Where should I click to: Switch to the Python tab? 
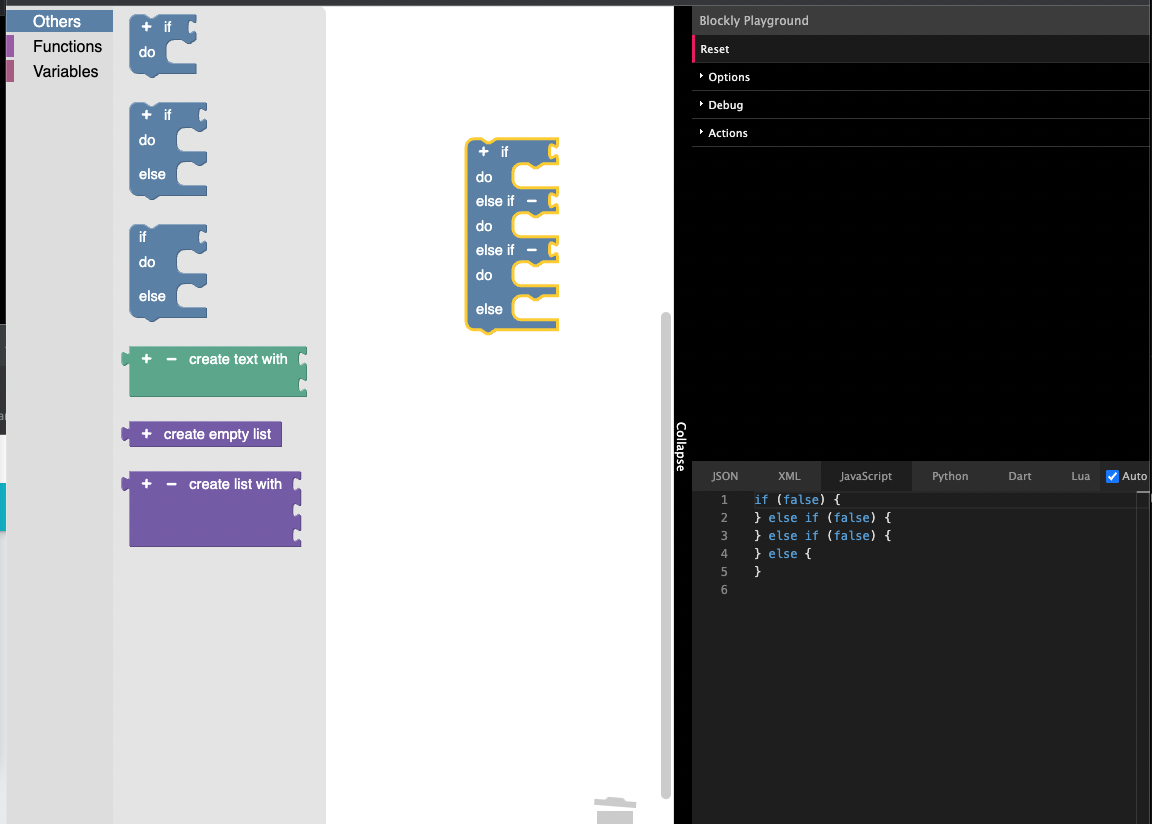pyautogui.click(x=950, y=476)
